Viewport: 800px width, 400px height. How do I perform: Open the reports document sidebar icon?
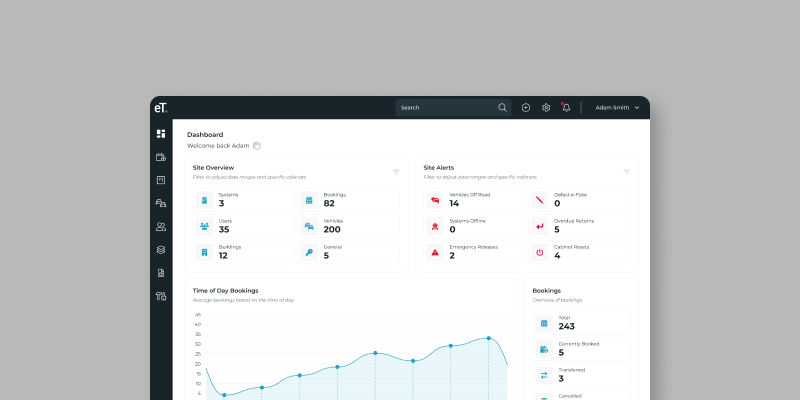161,273
